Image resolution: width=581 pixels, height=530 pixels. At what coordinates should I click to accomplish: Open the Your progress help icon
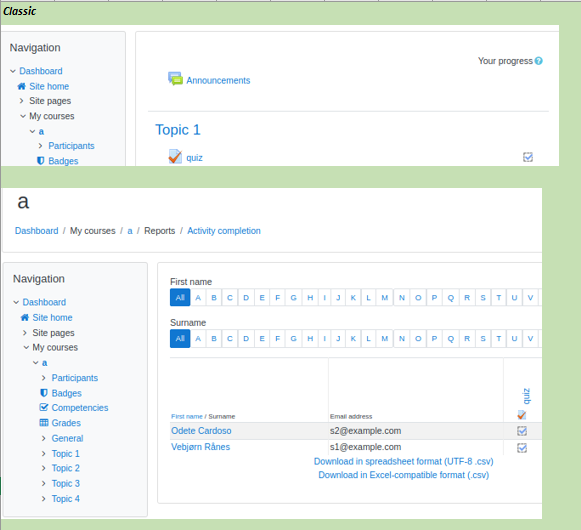click(539, 61)
